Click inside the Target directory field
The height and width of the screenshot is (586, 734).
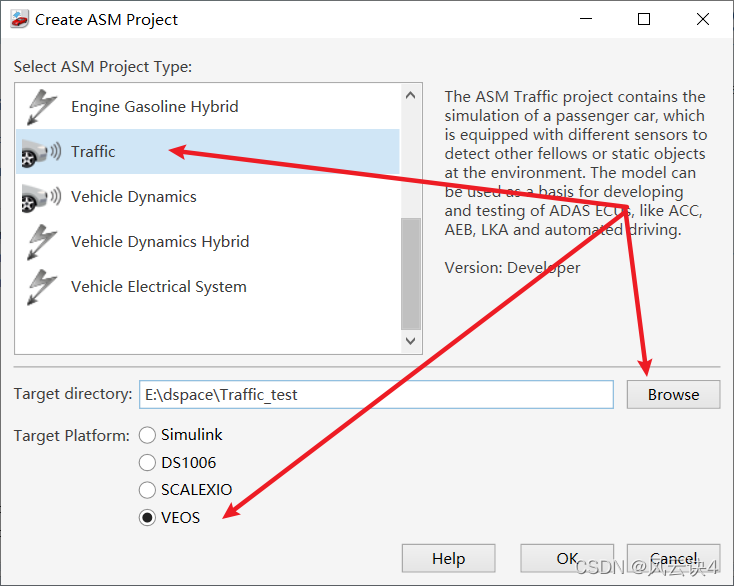[376, 395]
